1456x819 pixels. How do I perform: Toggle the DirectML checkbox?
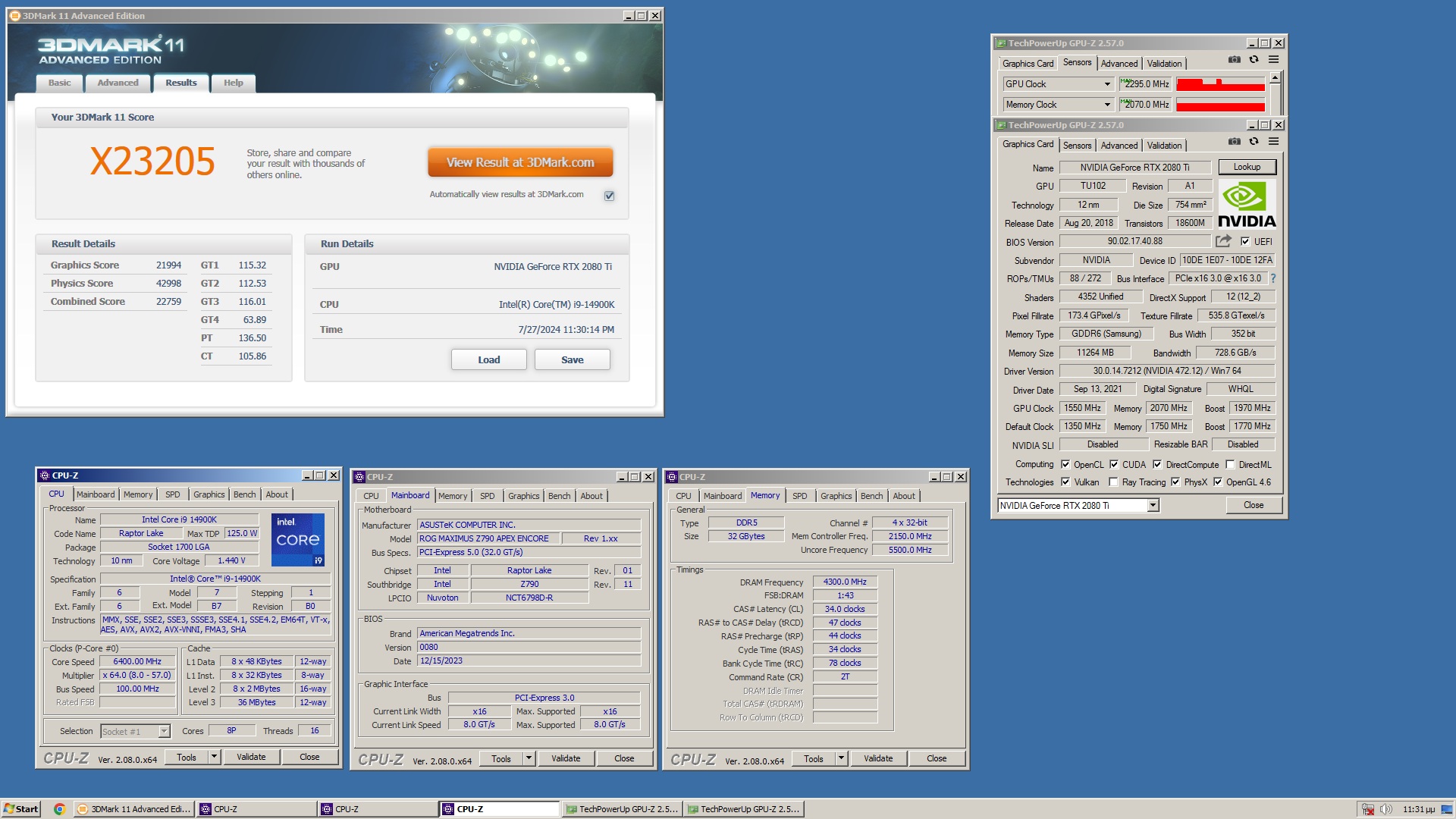coord(1230,465)
